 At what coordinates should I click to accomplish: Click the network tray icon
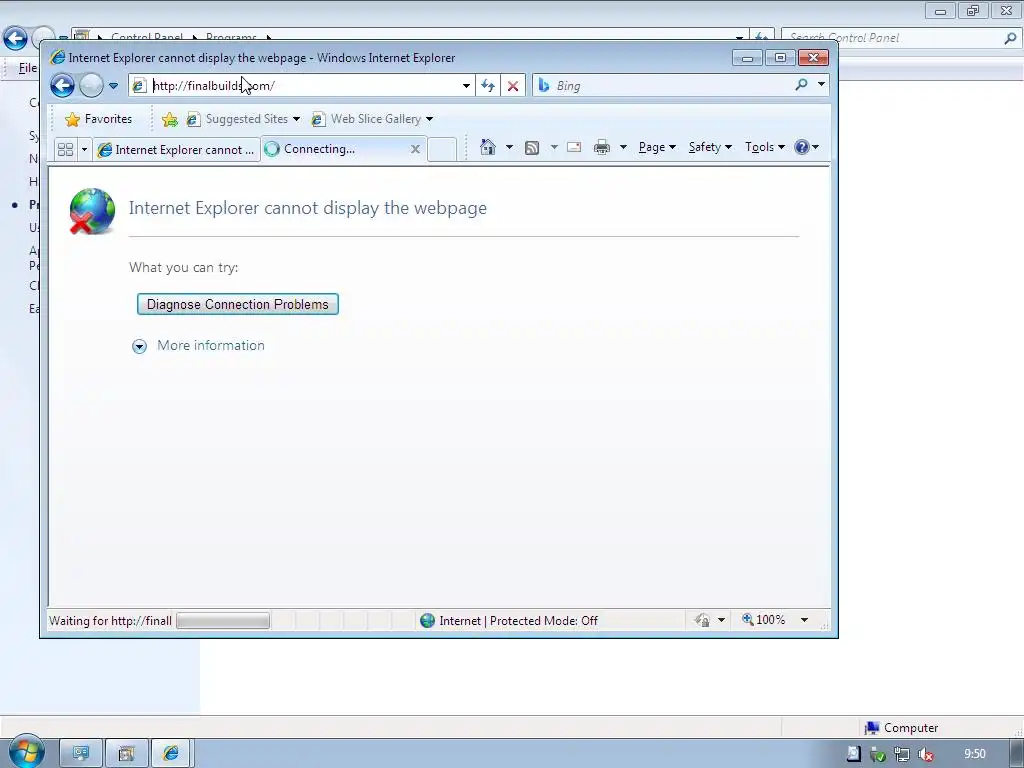[902, 754]
